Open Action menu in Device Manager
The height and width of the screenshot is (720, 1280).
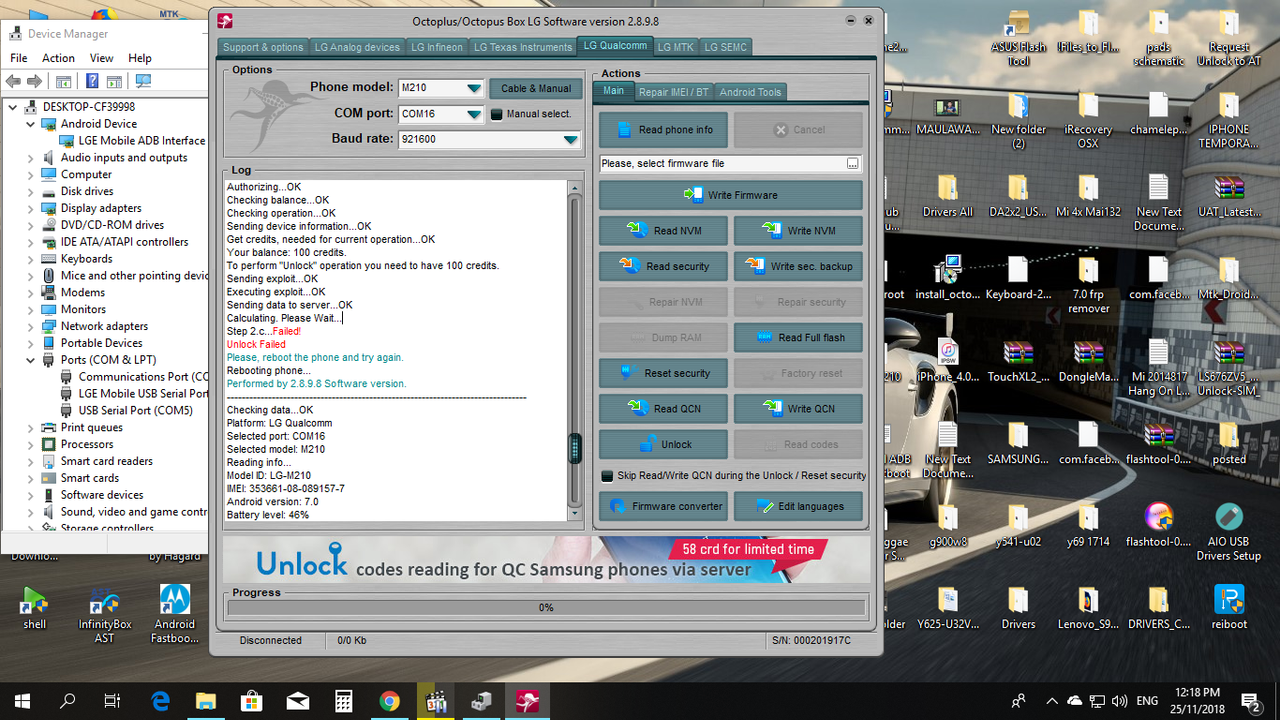coord(58,58)
